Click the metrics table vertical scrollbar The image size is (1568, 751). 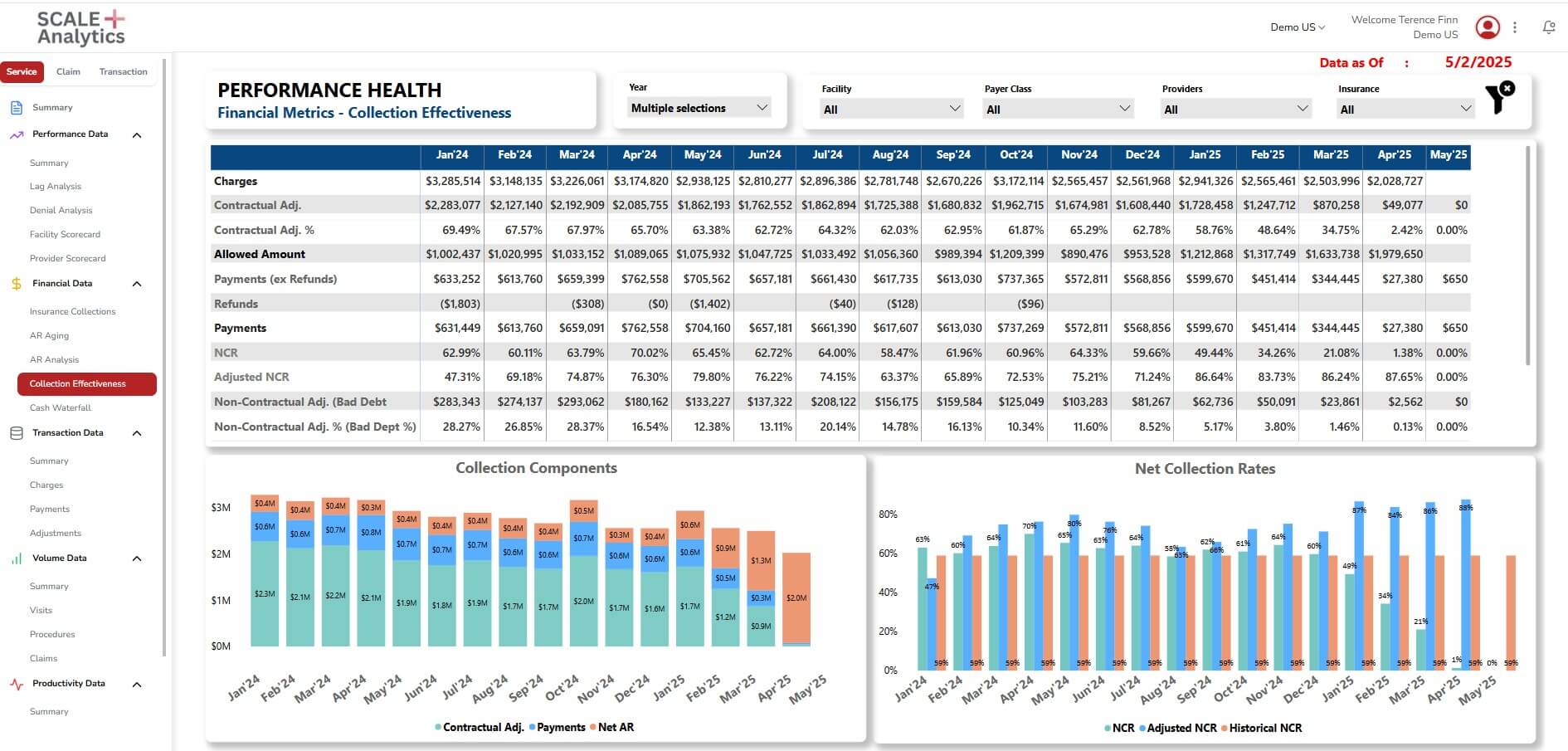[1527, 257]
